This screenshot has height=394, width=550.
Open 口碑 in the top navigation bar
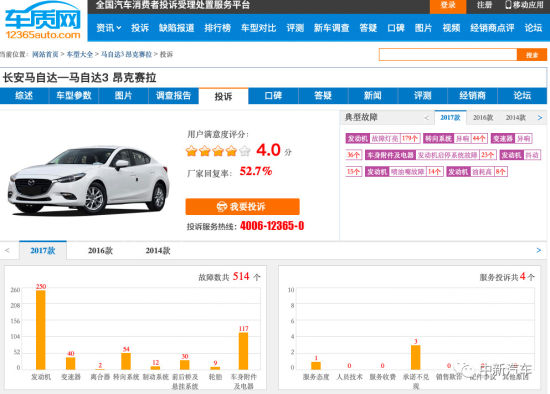click(396, 28)
